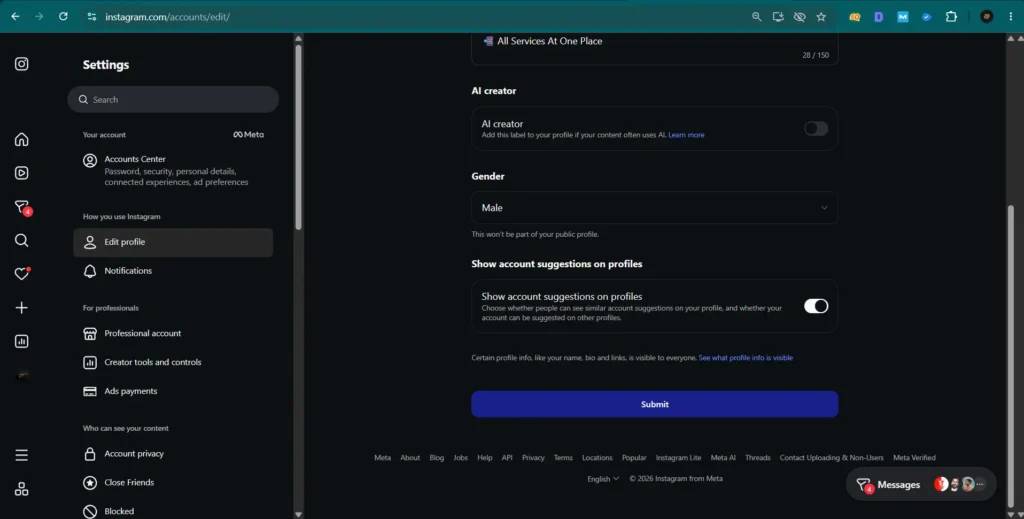The height and width of the screenshot is (519, 1024).
Task: Click blue M extension icon
Action: pos(903,17)
